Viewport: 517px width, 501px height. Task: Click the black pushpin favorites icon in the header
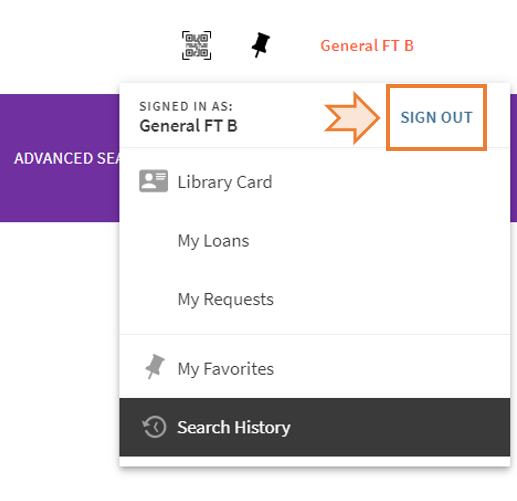click(x=261, y=45)
